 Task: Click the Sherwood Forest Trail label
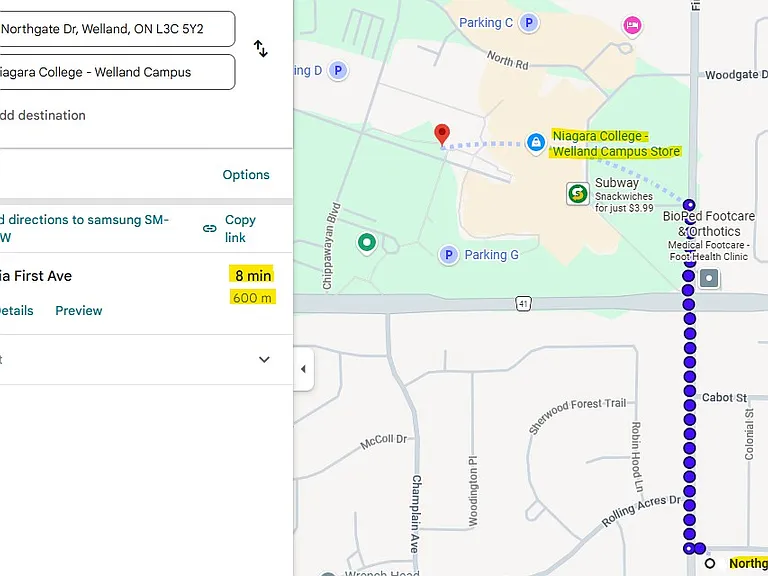[577, 415]
